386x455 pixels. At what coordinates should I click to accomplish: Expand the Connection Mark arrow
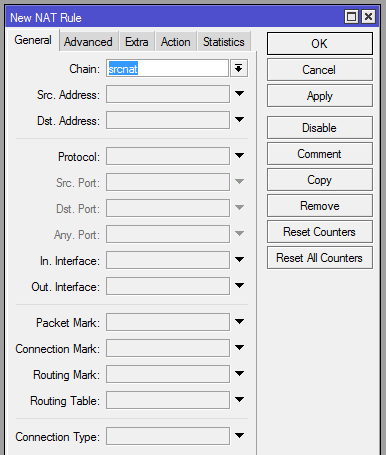[239, 348]
